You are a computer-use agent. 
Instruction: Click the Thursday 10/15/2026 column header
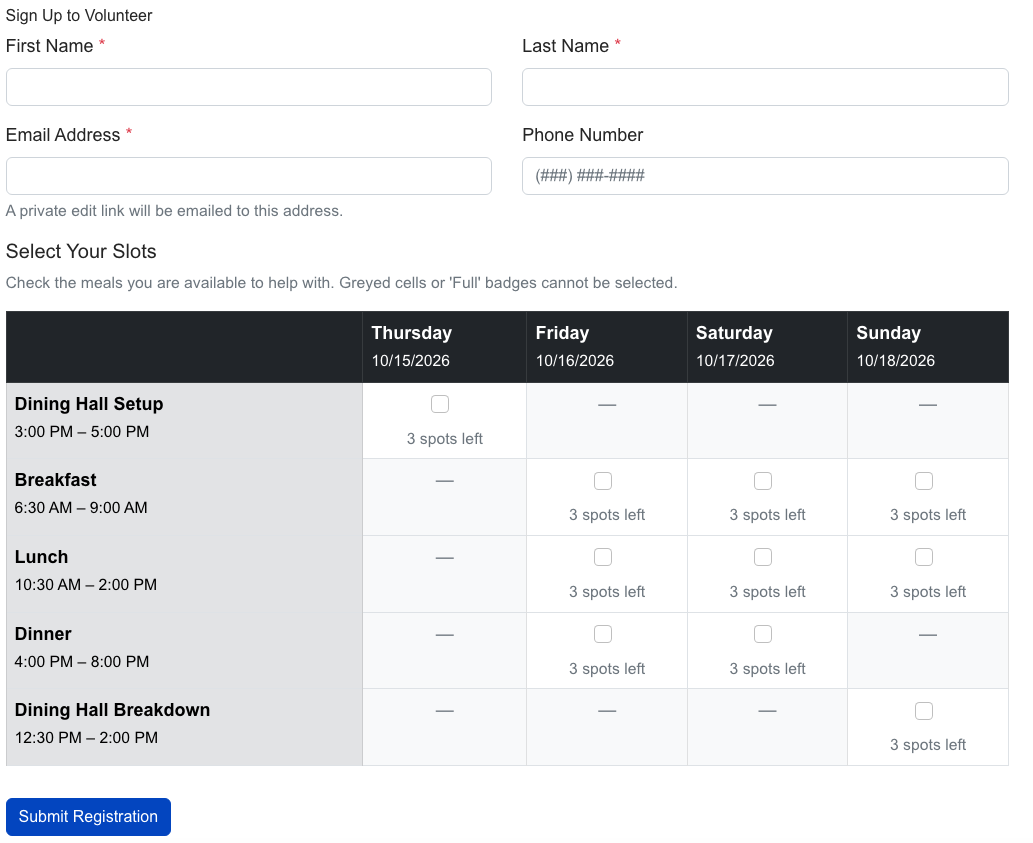pos(444,347)
